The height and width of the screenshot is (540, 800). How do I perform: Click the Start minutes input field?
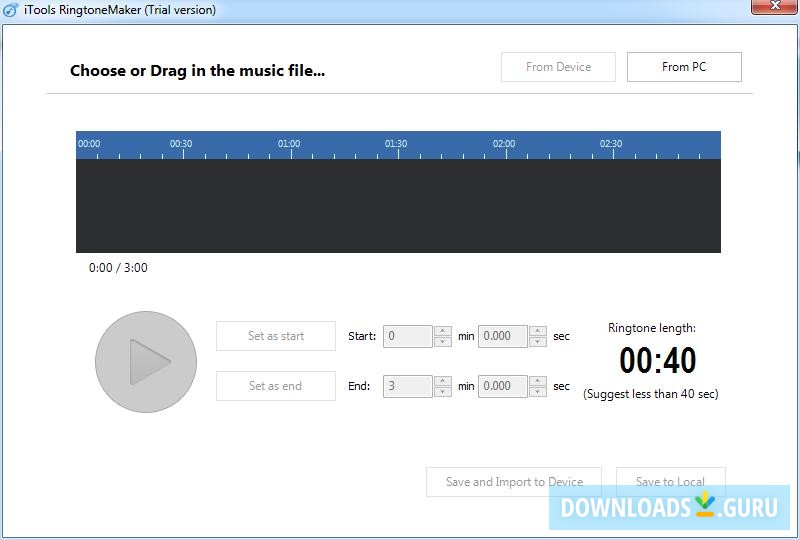pos(408,336)
